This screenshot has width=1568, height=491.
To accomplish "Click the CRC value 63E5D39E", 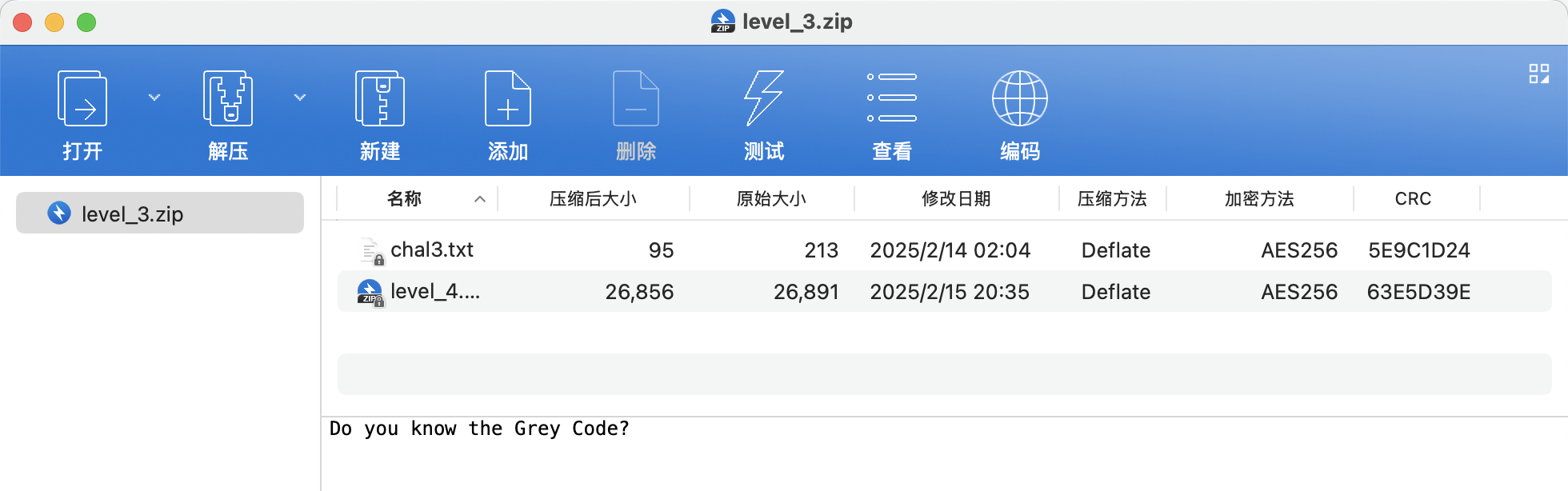I will [x=1418, y=292].
